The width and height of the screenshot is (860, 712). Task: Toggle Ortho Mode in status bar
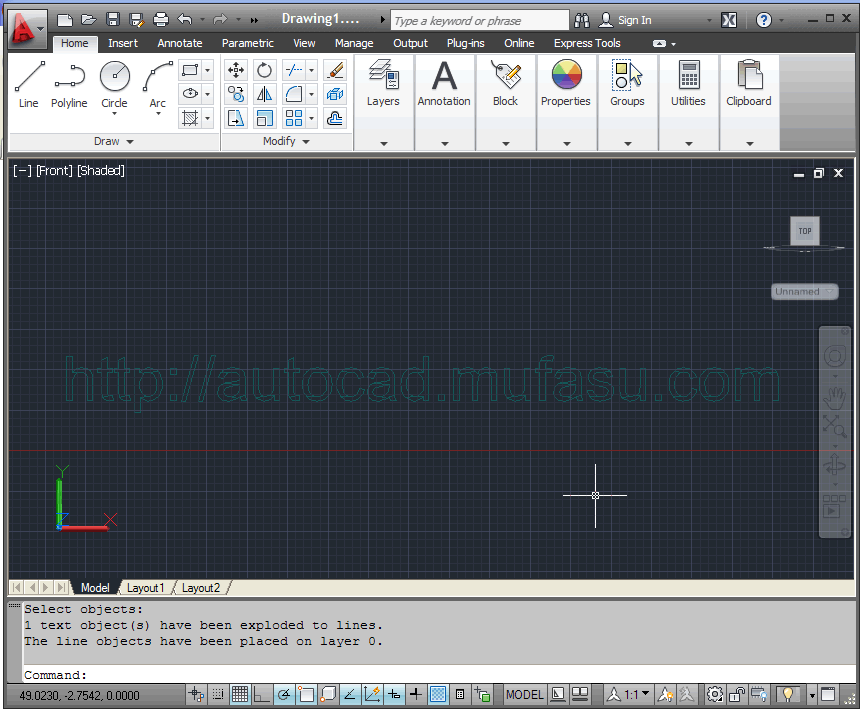(x=262, y=695)
